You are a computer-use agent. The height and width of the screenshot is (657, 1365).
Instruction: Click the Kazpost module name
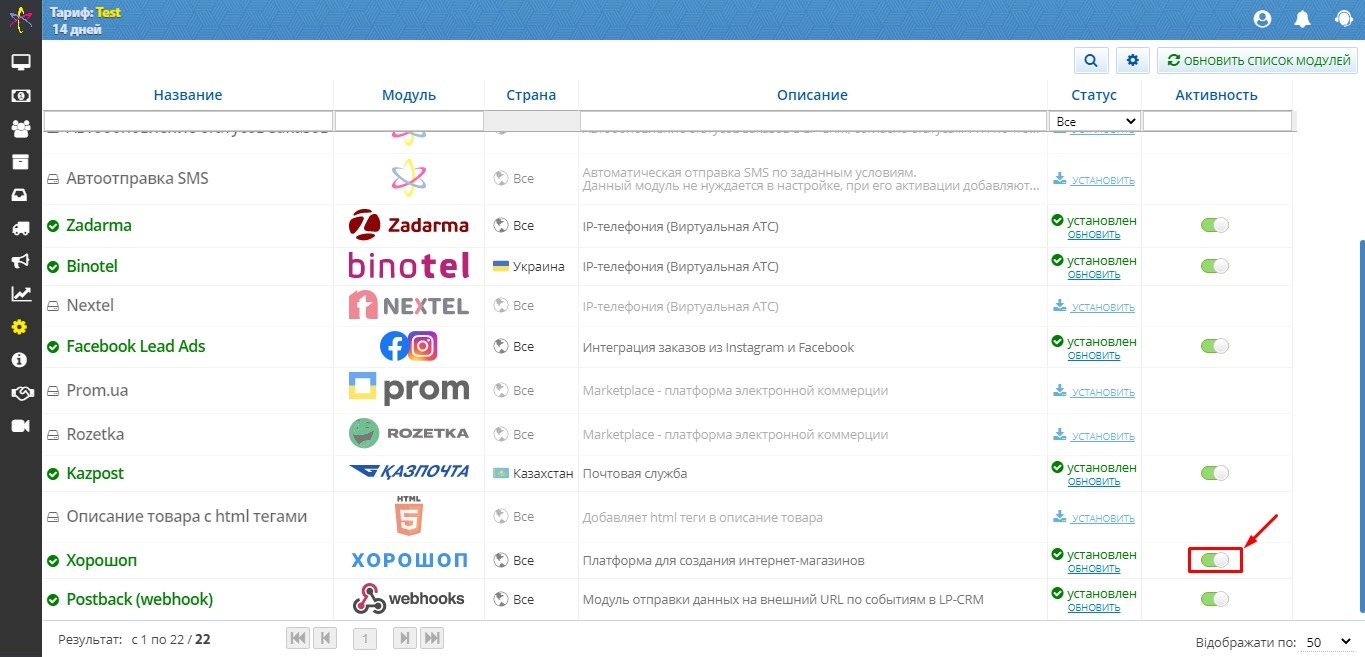[95, 473]
